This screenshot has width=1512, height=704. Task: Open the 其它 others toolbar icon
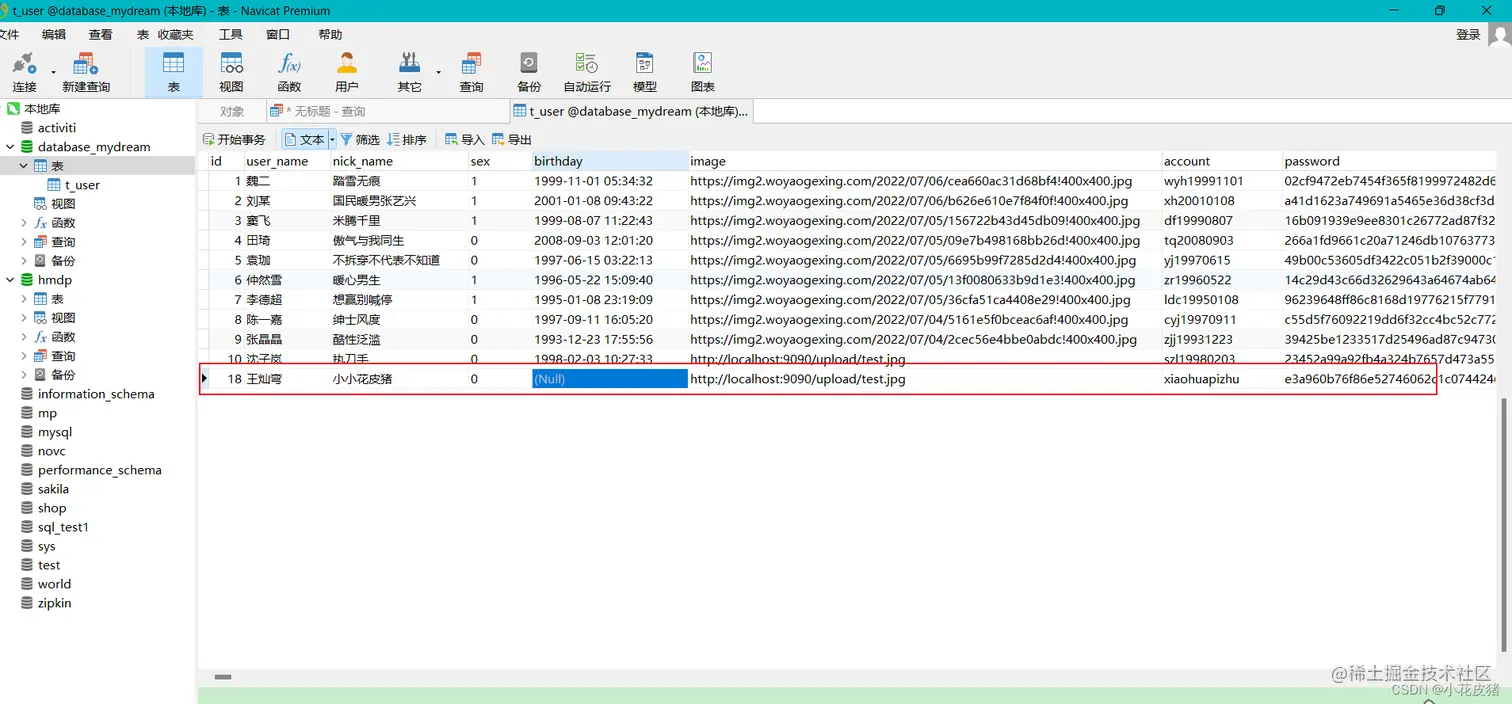tap(409, 73)
